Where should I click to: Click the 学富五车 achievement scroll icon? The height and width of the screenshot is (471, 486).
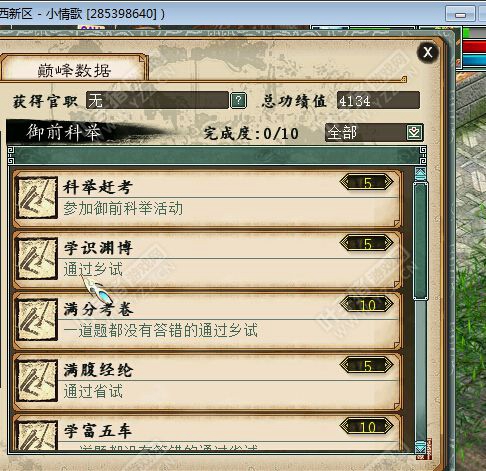(37, 435)
